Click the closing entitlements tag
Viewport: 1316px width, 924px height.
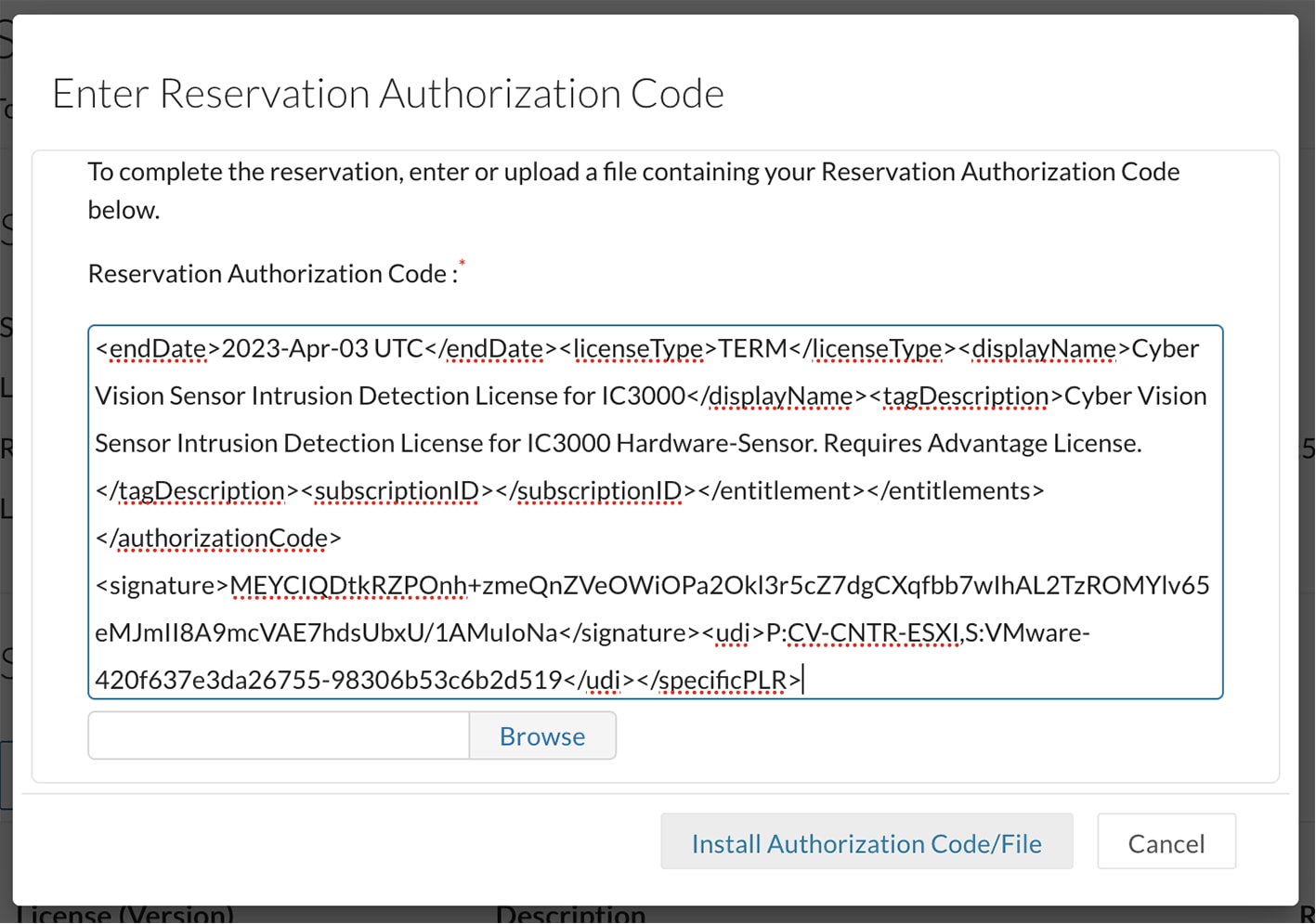click(957, 491)
